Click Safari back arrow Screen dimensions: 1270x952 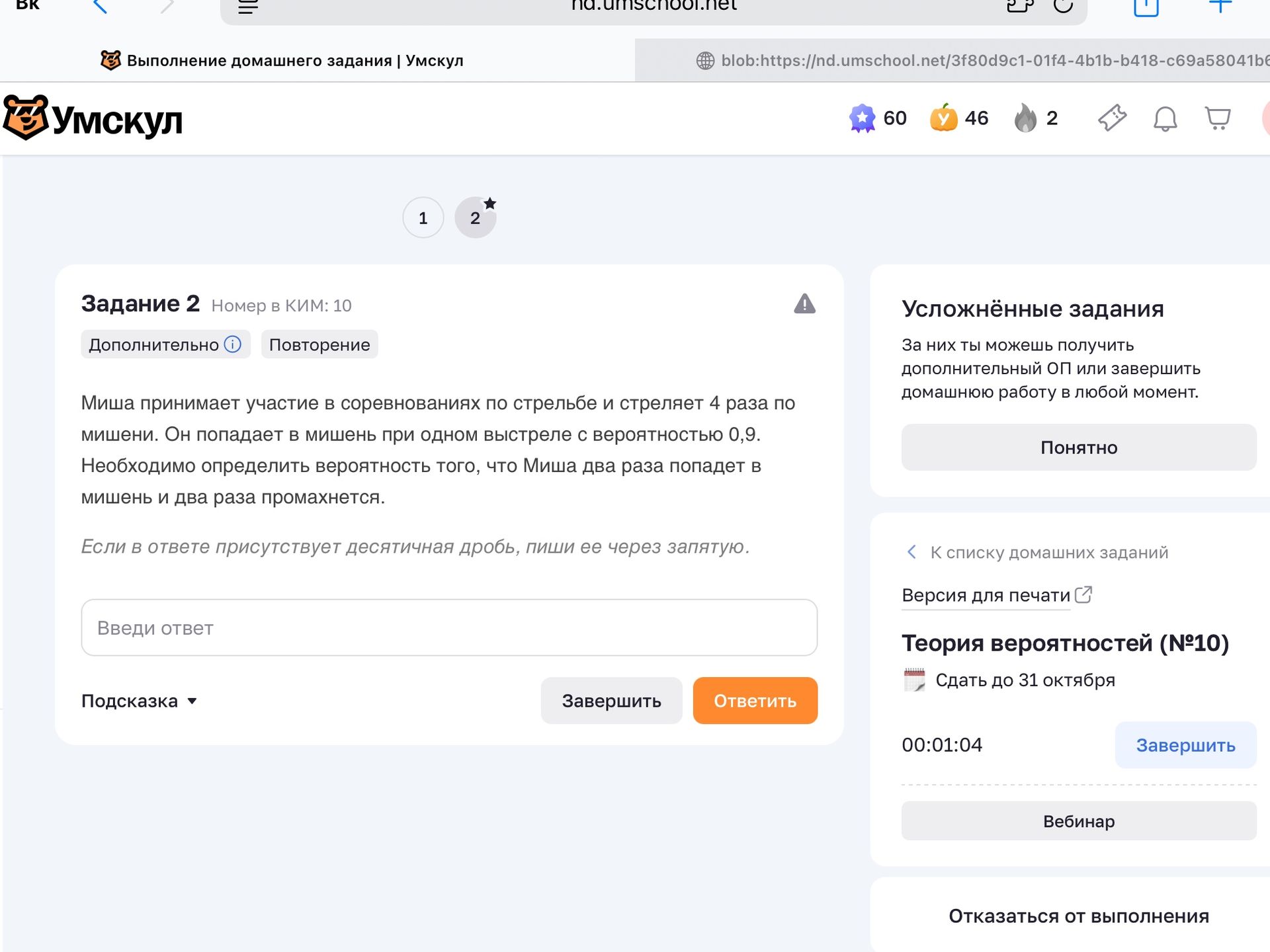(x=100, y=7)
